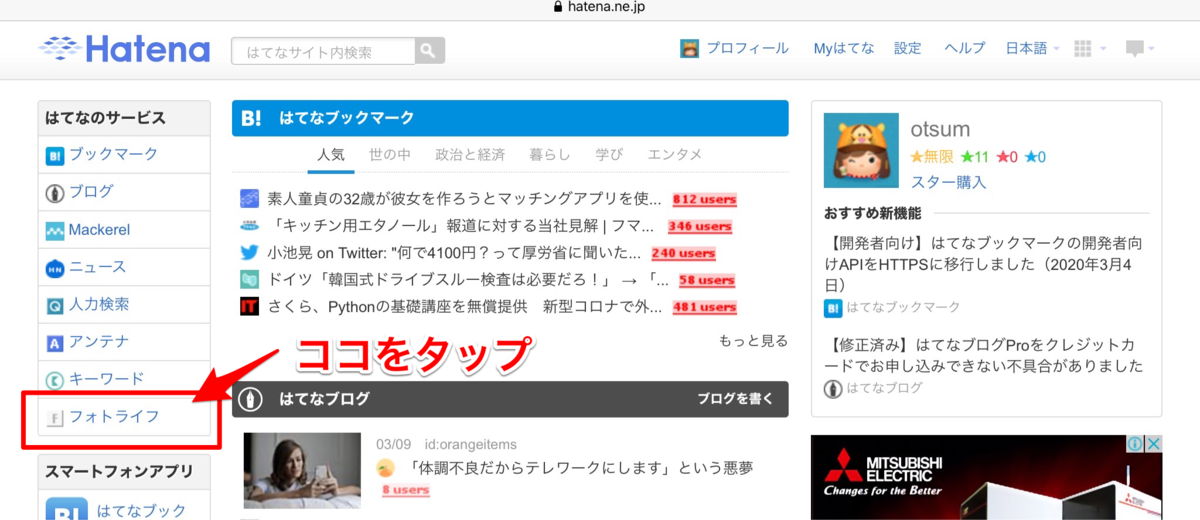The width and height of the screenshot is (1200, 520).
Task: Open 設定 in header
Action: (x=908, y=48)
